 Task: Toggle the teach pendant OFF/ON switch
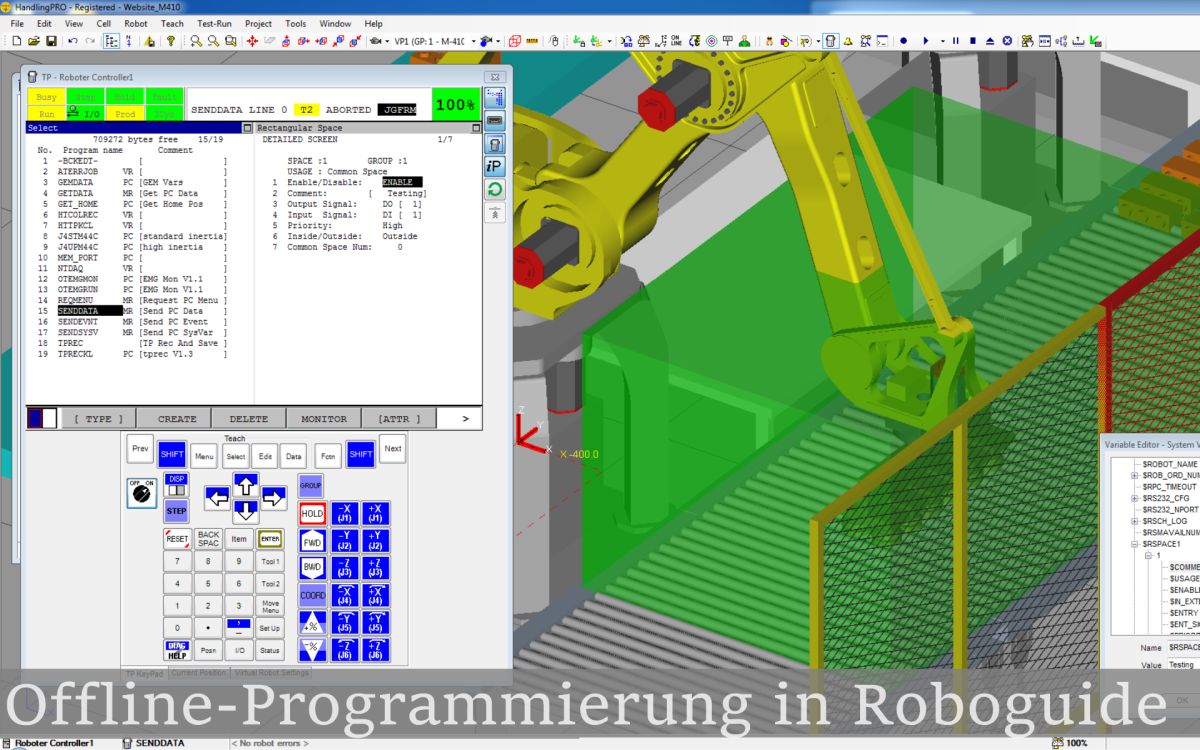(142, 491)
